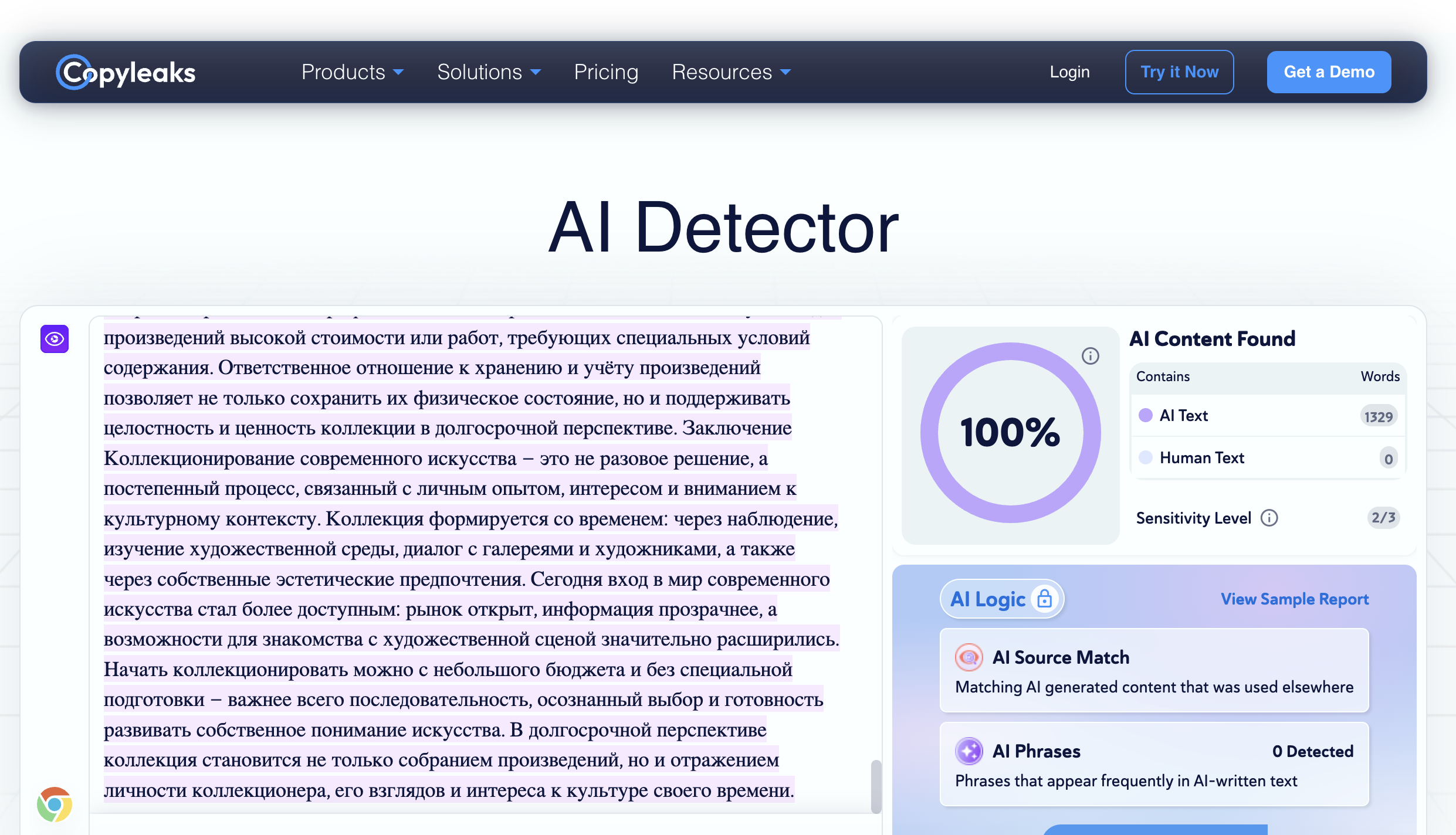The width and height of the screenshot is (1456, 835).
Task: Click the AI Logic lock icon
Action: (x=1044, y=599)
